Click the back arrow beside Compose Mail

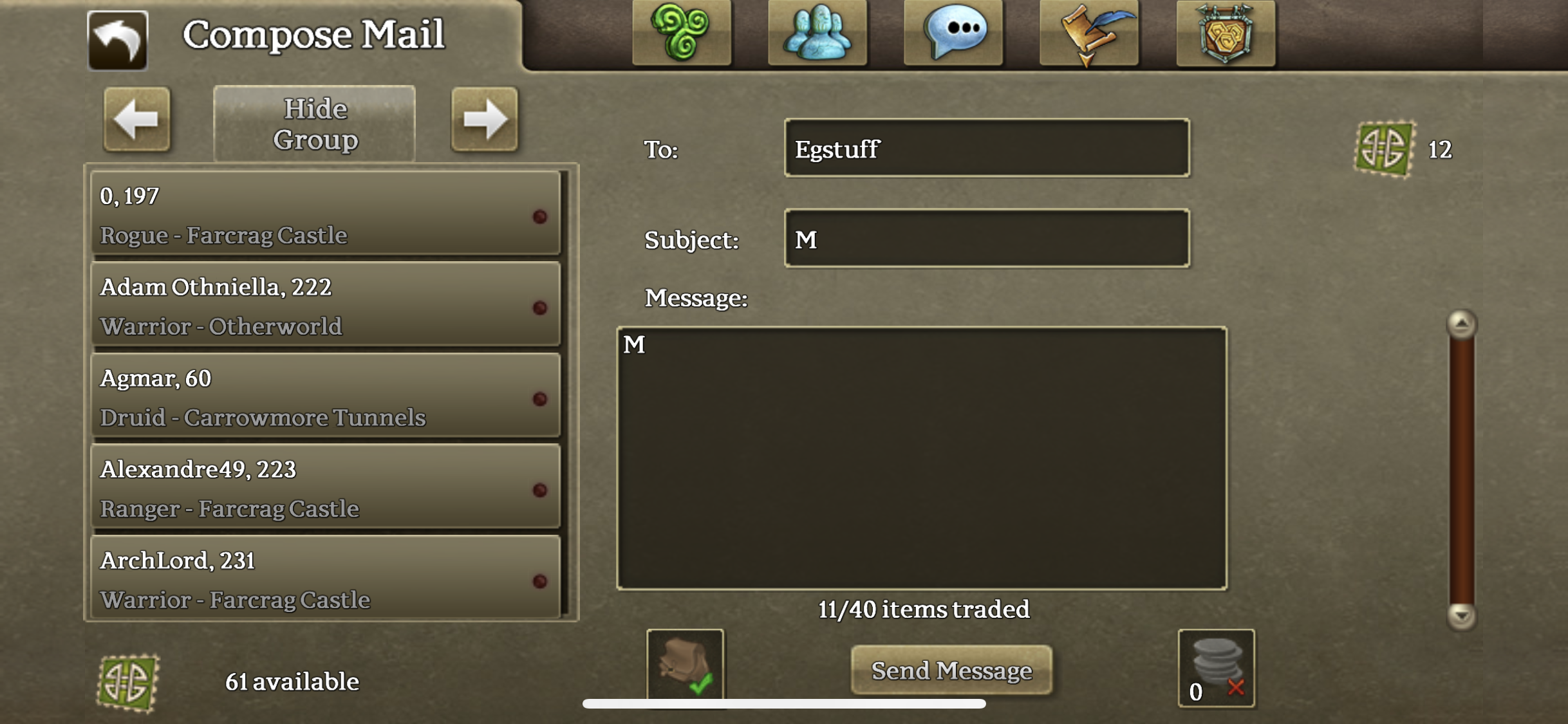click(117, 40)
